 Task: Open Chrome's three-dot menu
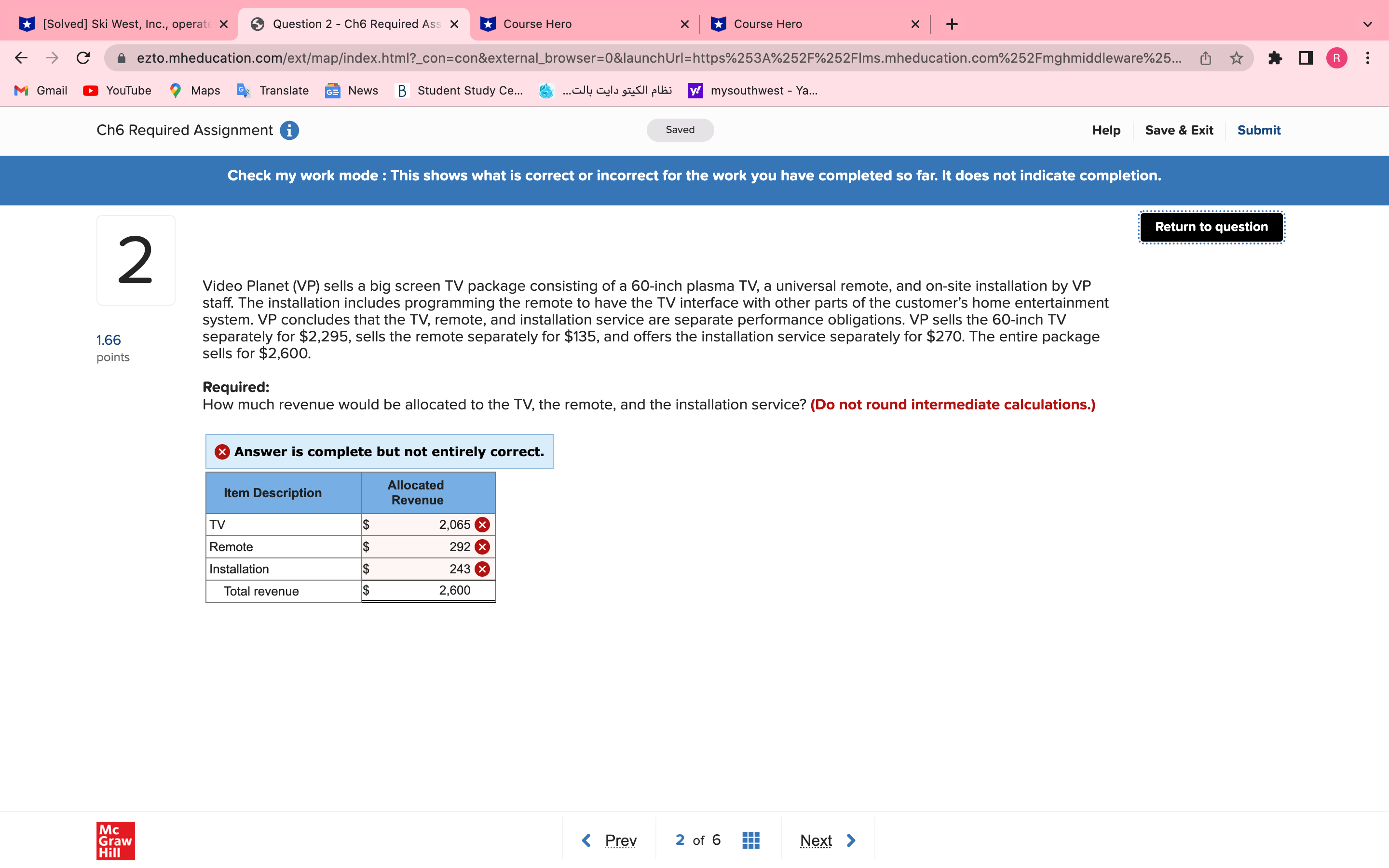coord(1368,57)
